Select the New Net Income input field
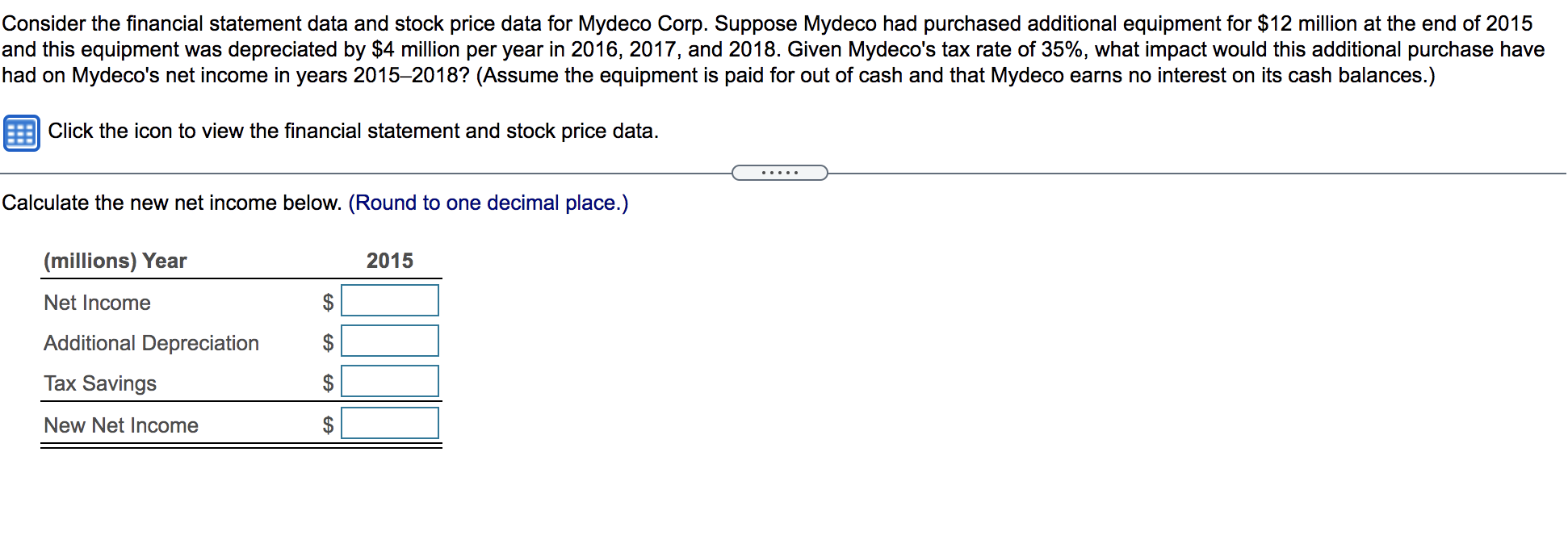Screen dimensions: 1568x544 390,422
